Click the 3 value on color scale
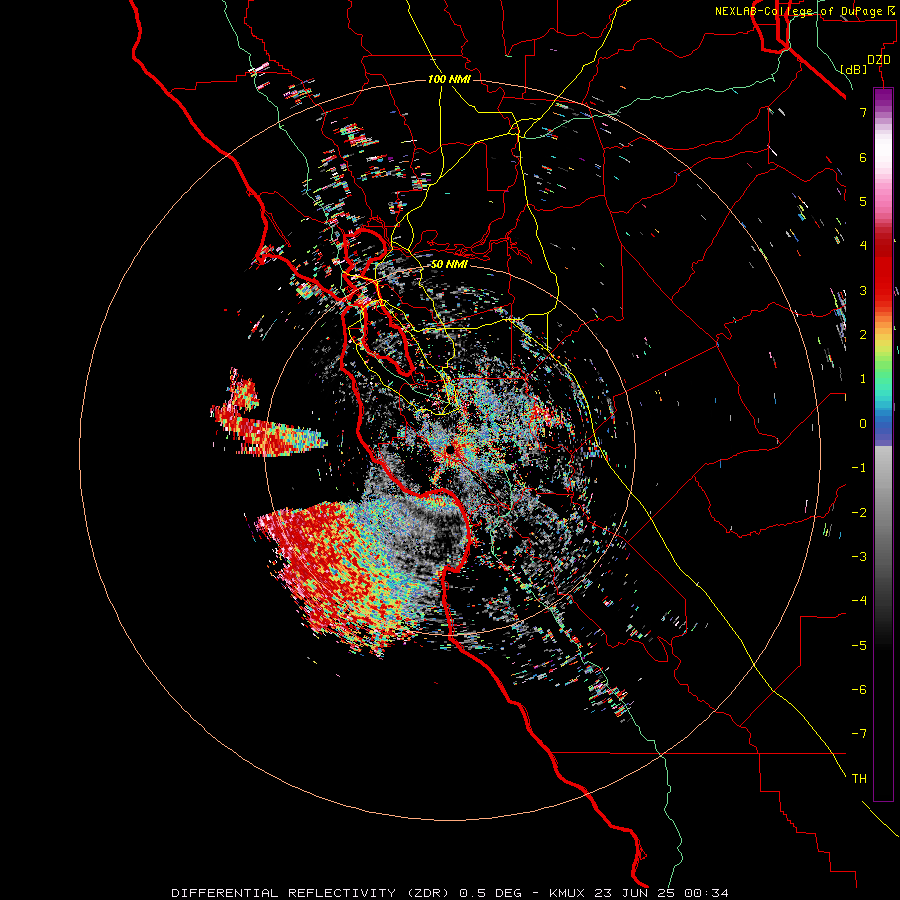The image size is (900, 900). (x=863, y=290)
